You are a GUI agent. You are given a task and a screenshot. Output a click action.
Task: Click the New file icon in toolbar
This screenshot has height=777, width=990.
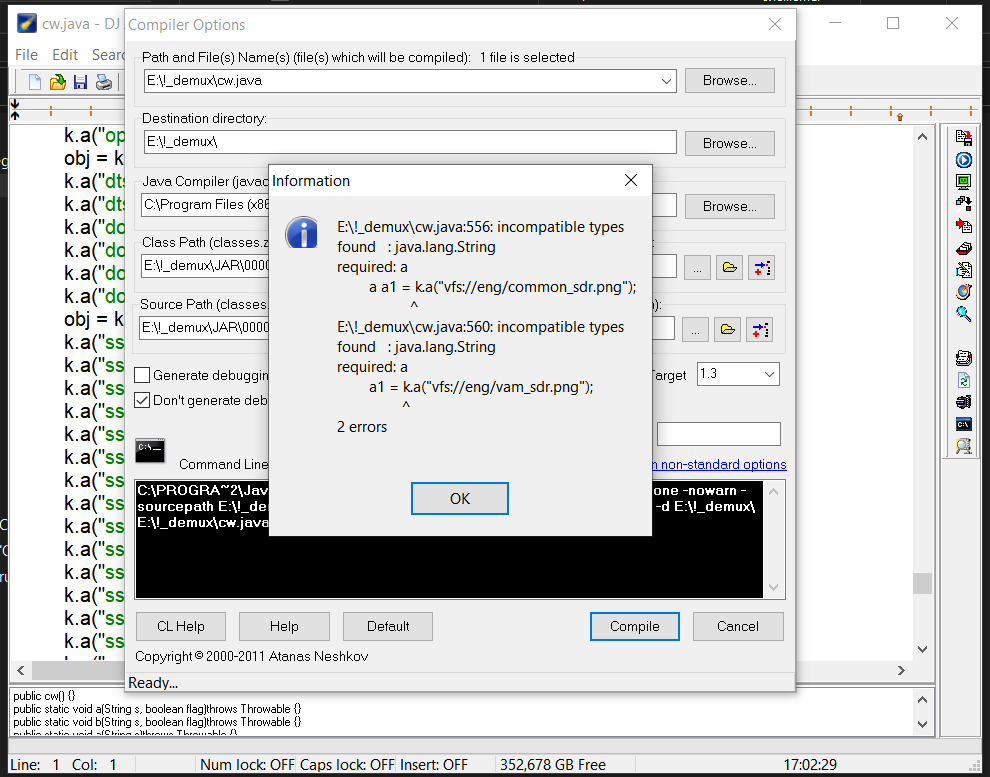pyautogui.click(x=35, y=82)
